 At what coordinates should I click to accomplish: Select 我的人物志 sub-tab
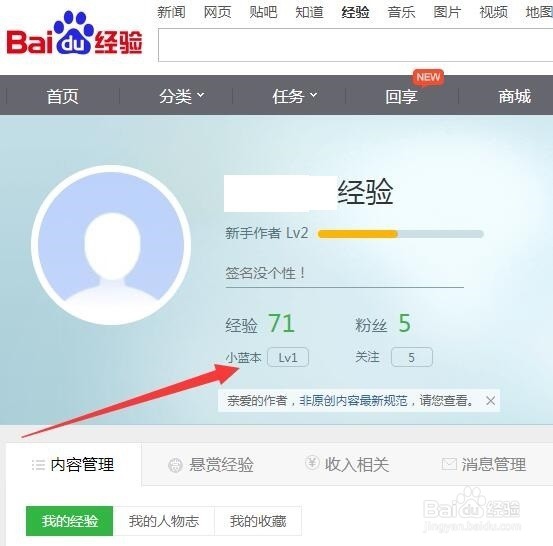tap(164, 521)
